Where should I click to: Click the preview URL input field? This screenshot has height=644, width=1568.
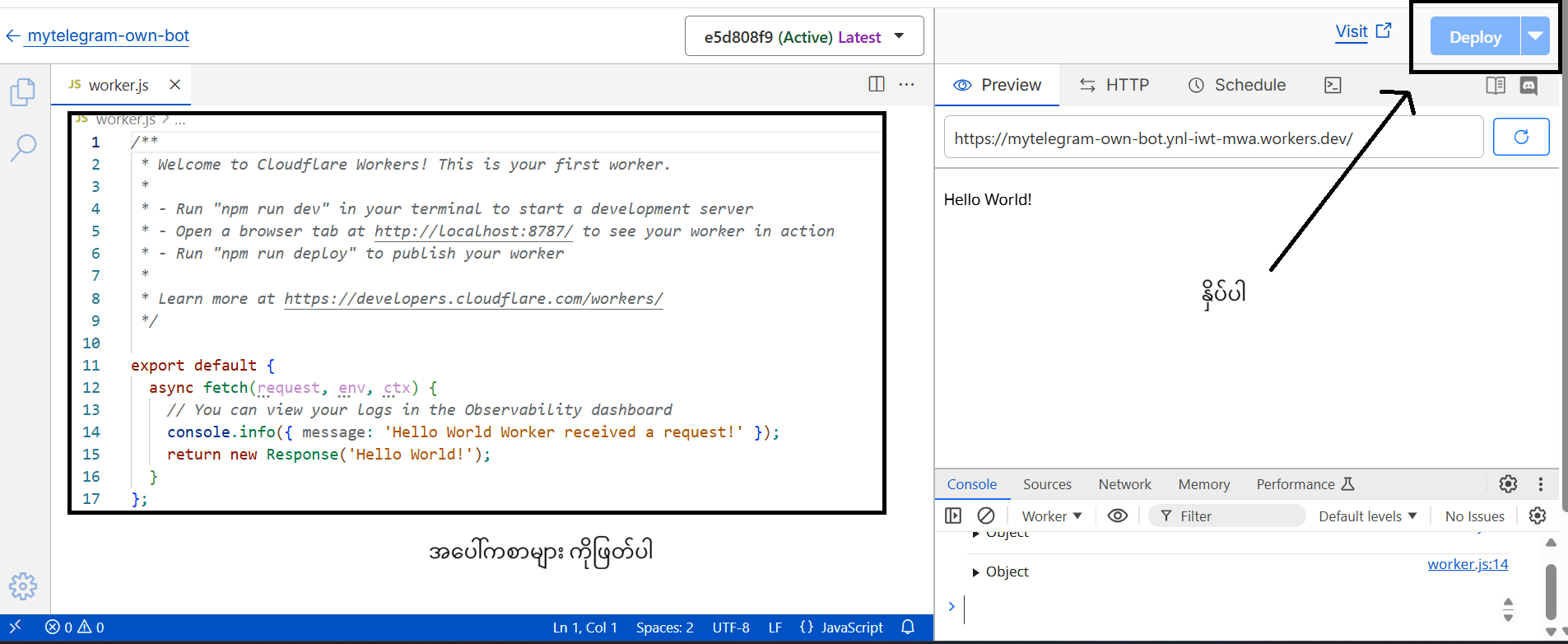coord(1213,138)
